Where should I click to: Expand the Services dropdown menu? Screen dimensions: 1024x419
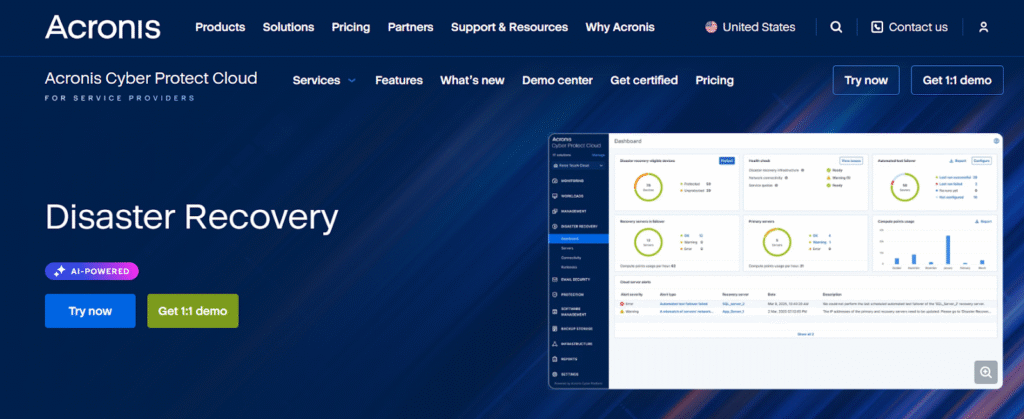click(323, 80)
